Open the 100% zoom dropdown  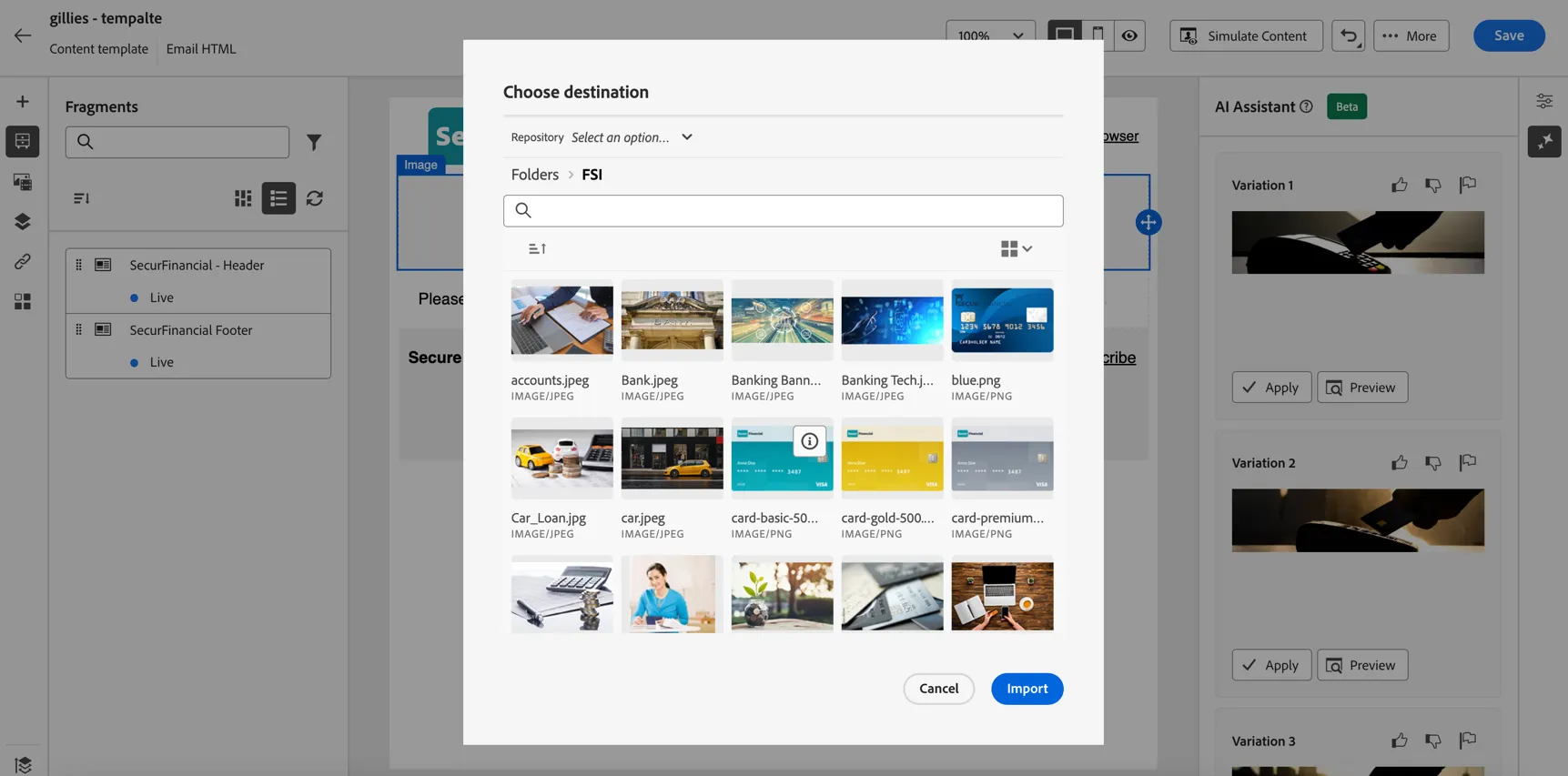tap(990, 35)
